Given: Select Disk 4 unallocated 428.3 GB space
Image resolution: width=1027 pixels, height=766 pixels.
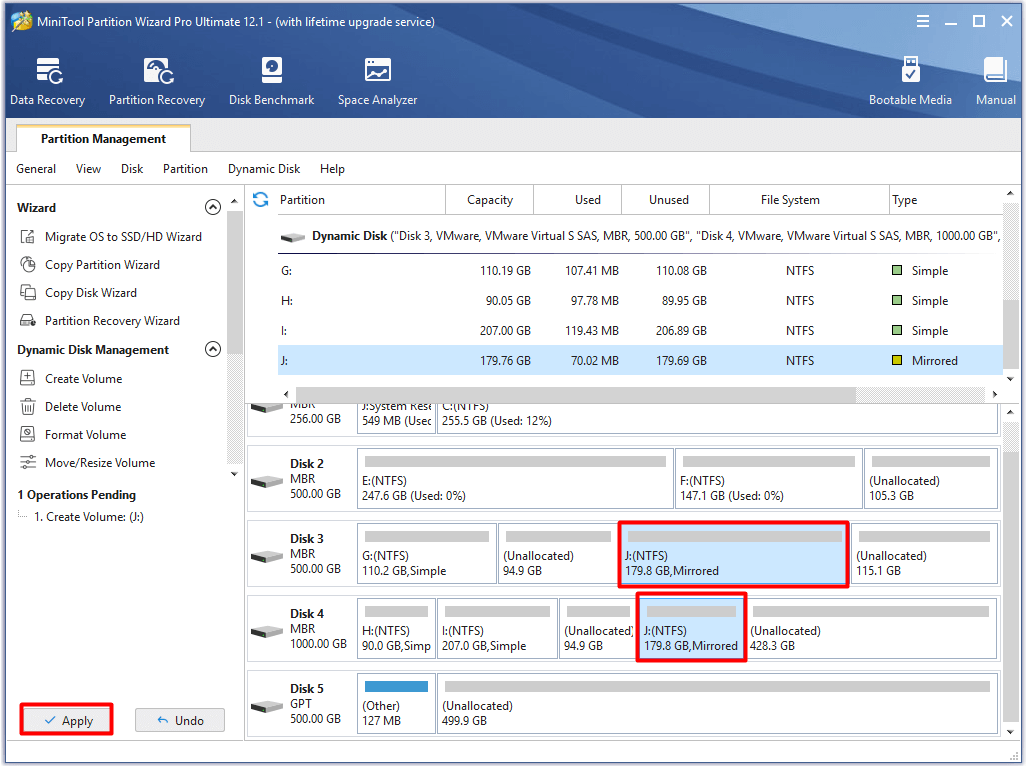Looking at the screenshot, I should [872, 629].
